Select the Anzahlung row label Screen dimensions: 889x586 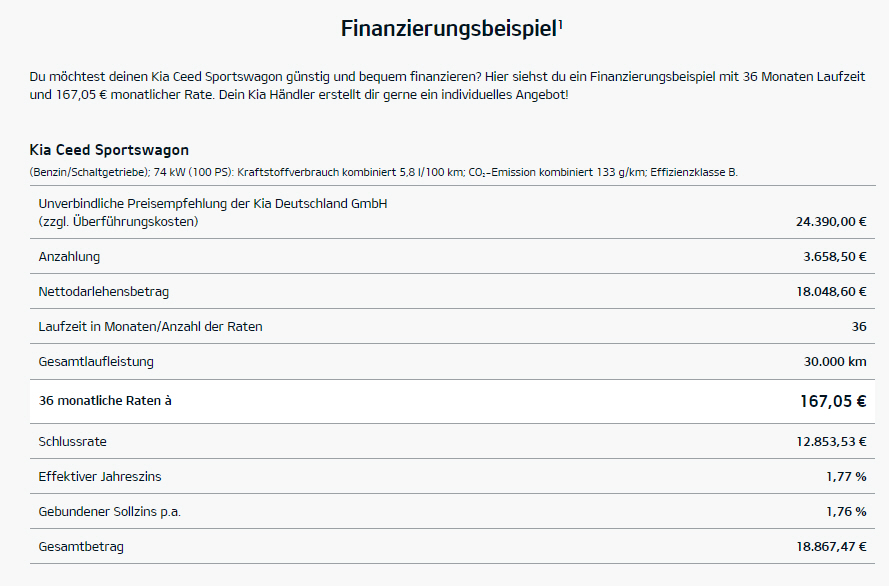(69, 257)
